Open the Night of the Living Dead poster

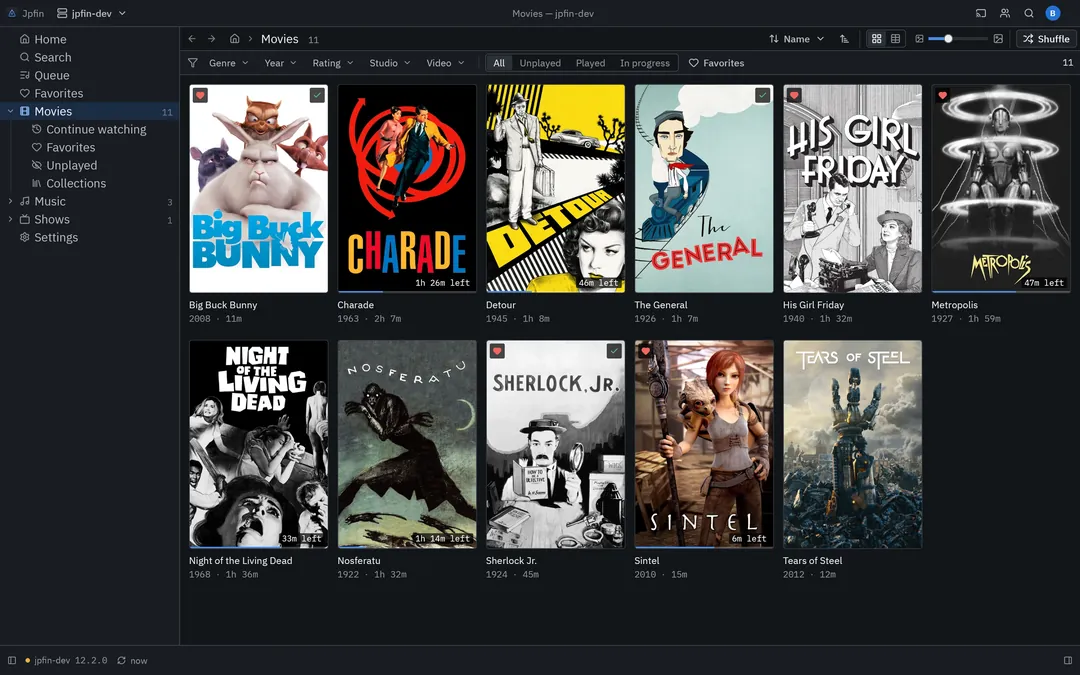[258, 444]
